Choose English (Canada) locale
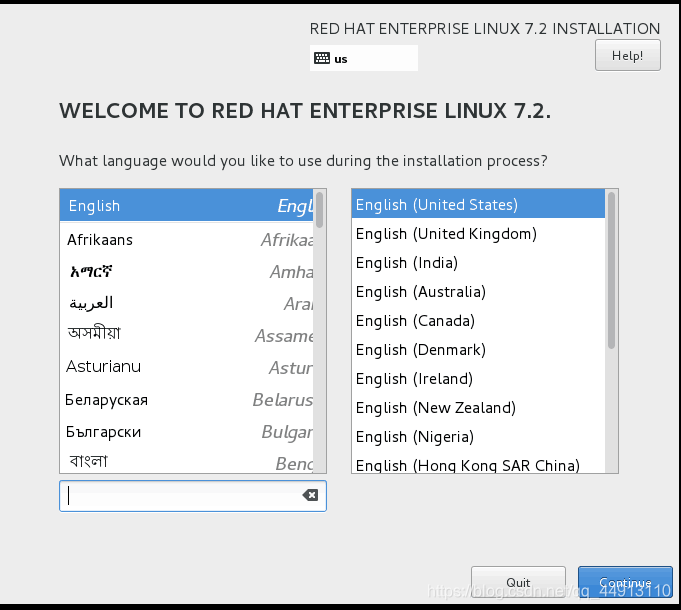Screen dimensions: 681x610 pos(478,321)
